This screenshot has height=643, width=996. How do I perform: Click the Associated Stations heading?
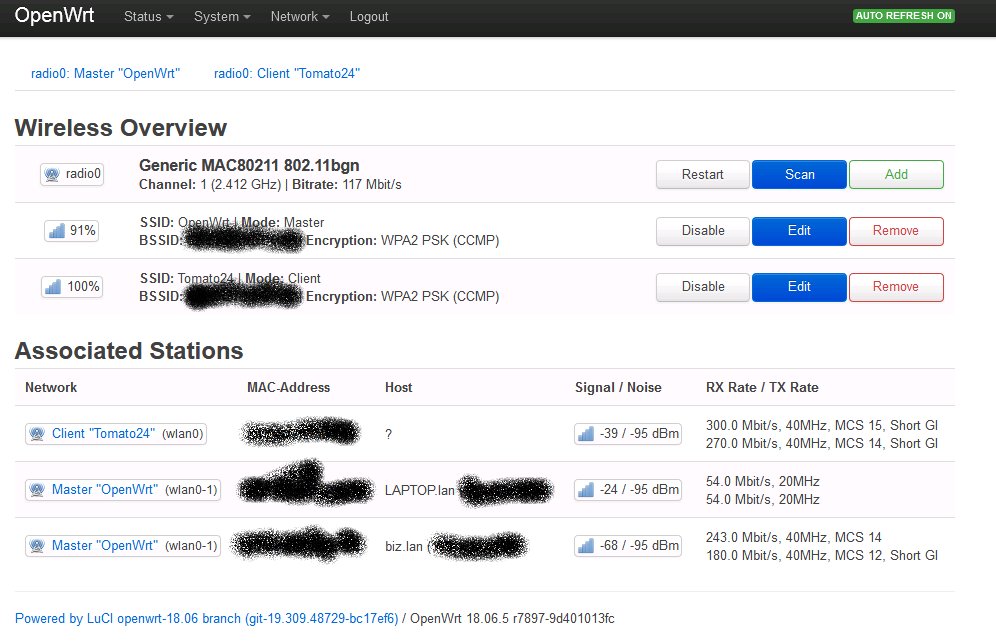point(129,351)
